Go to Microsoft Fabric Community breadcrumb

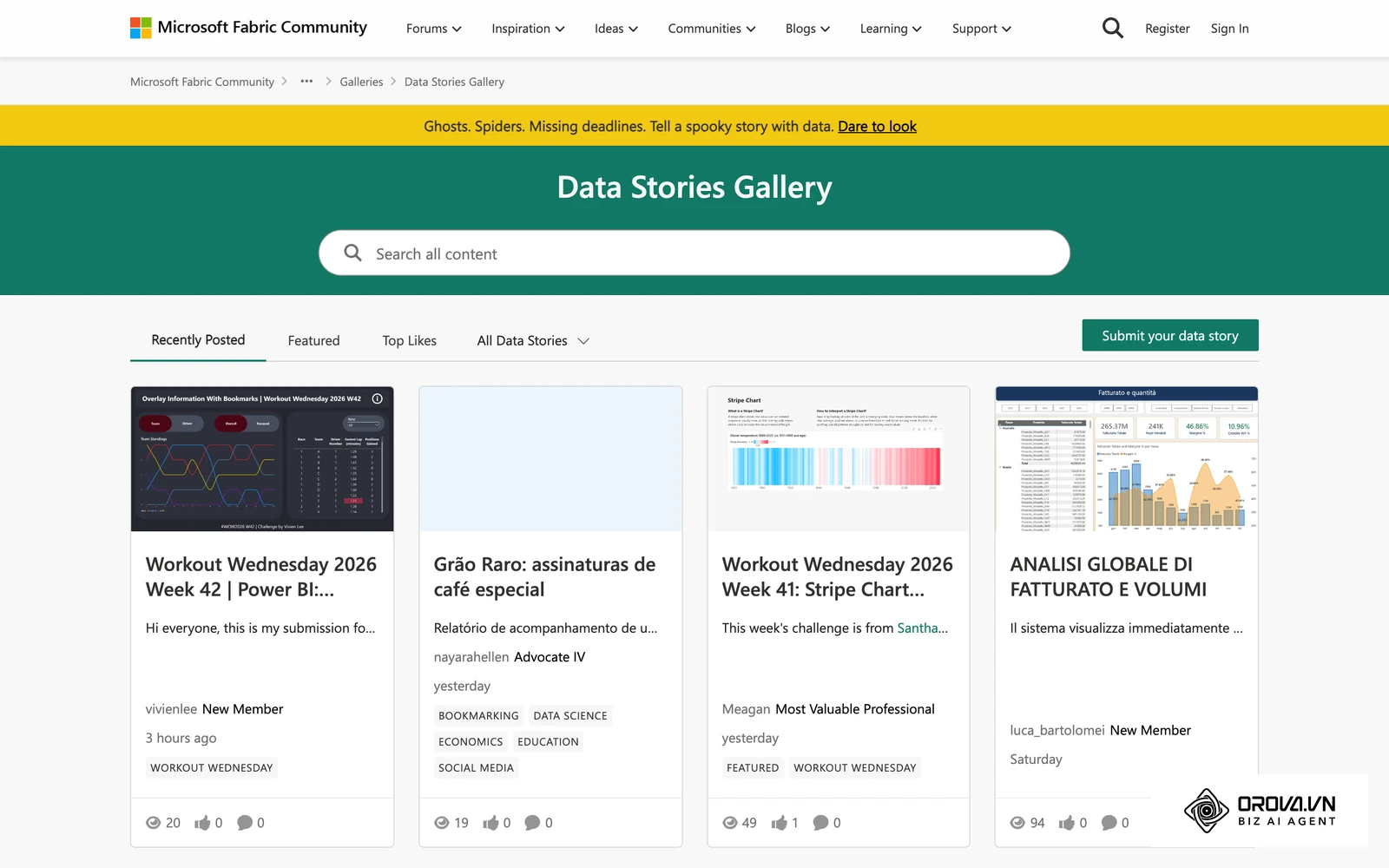[x=202, y=82]
